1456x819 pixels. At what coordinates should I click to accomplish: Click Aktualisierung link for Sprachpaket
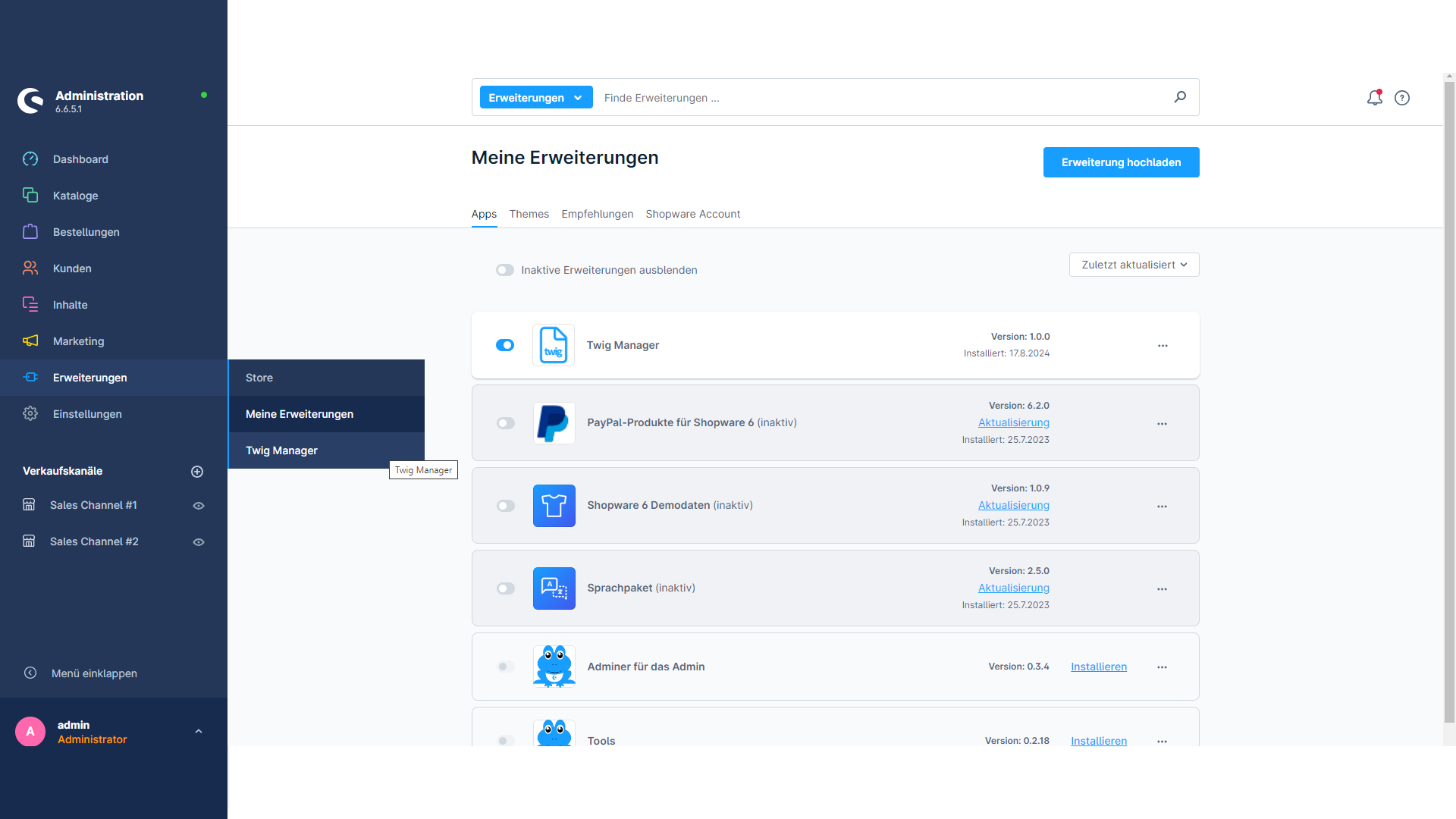click(1013, 588)
